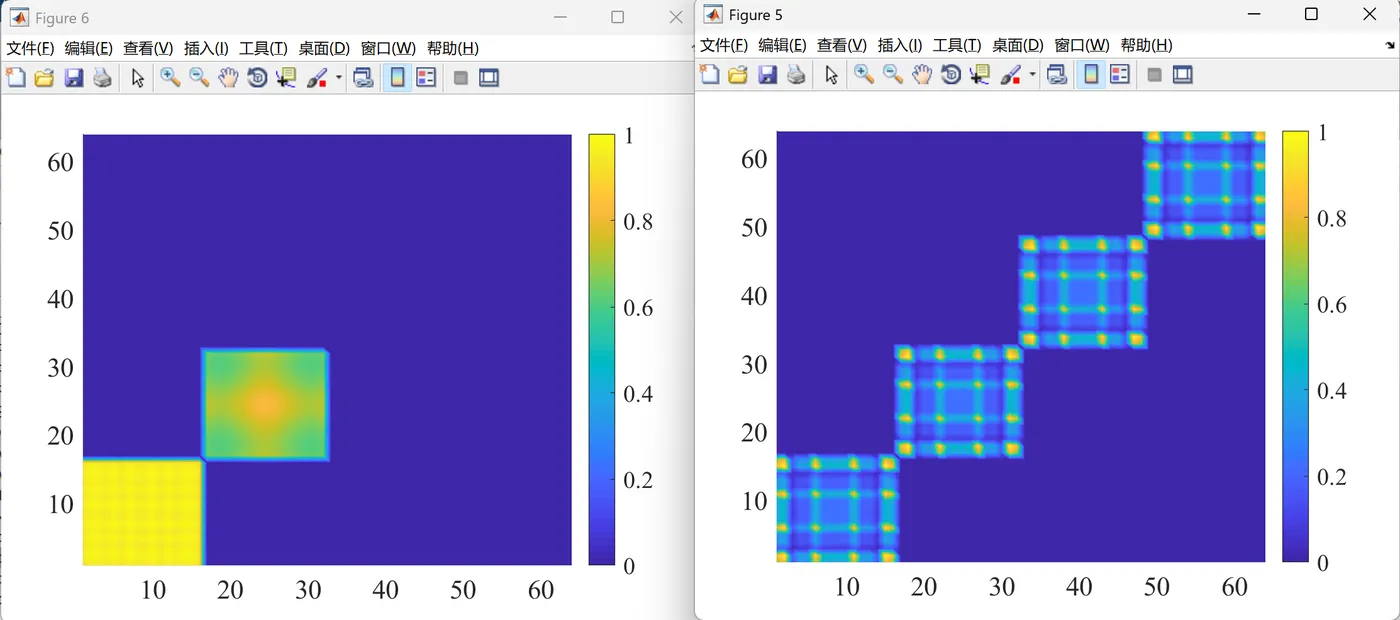
Task: Open 窗口(W) menu in Figure 6
Action: coord(388,48)
